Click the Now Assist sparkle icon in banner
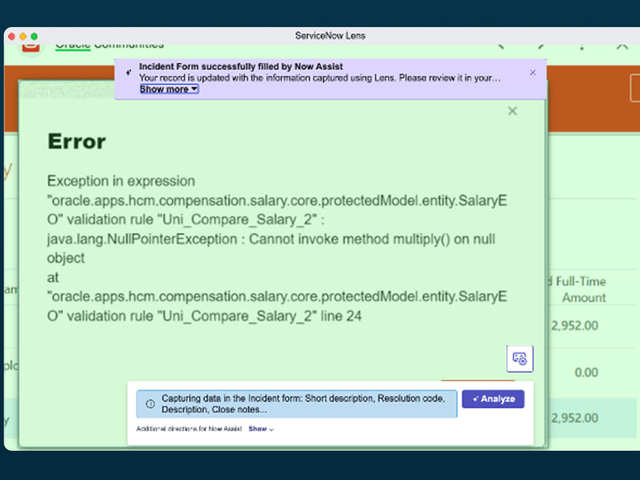Image resolution: width=640 pixels, height=480 pixels. [x=129, y=72]
